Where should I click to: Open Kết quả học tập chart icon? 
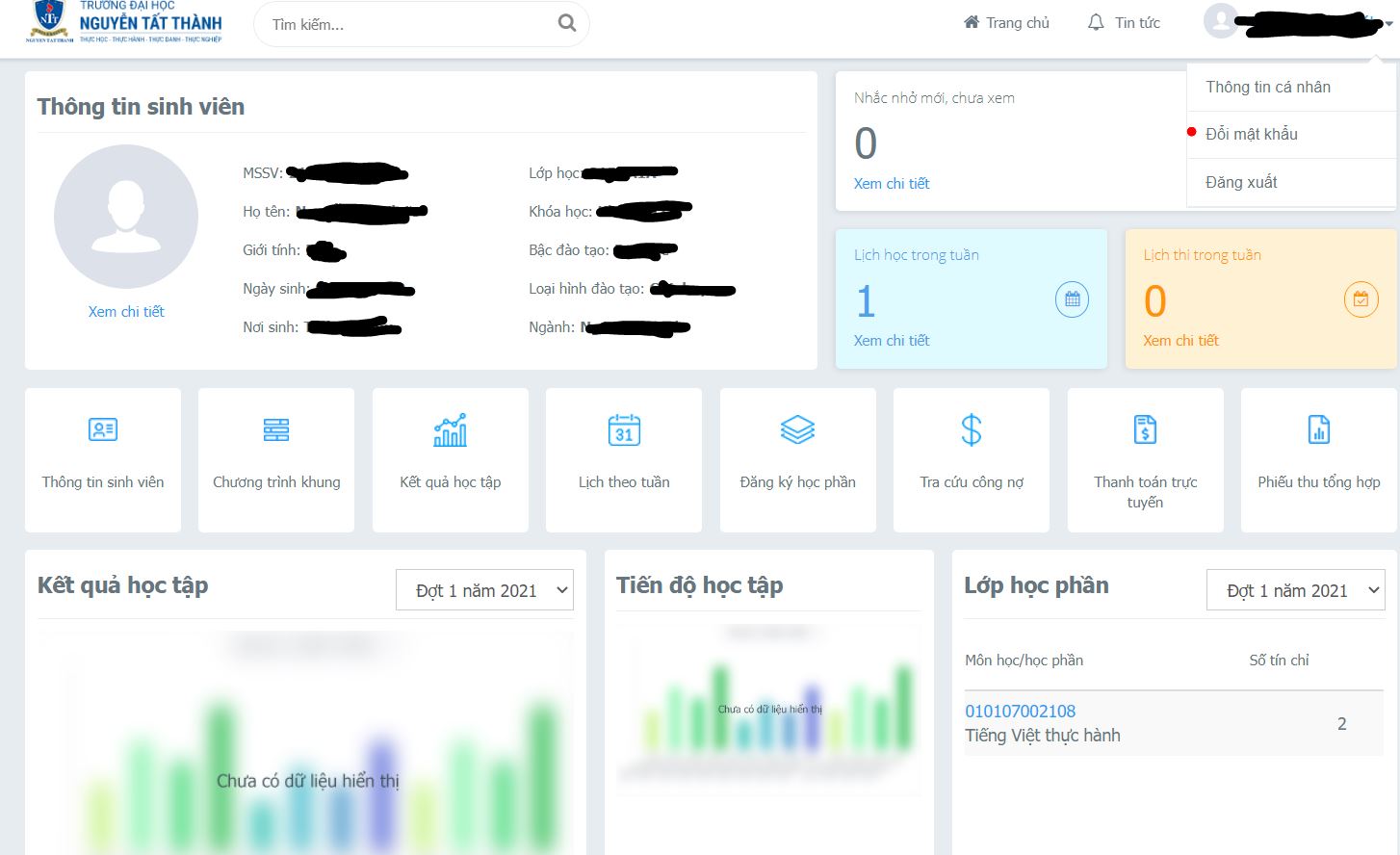click(450, 429)
